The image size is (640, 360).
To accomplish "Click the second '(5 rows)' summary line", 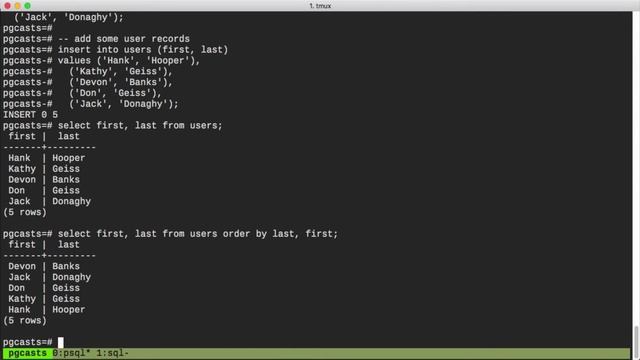I will (25, 321).
